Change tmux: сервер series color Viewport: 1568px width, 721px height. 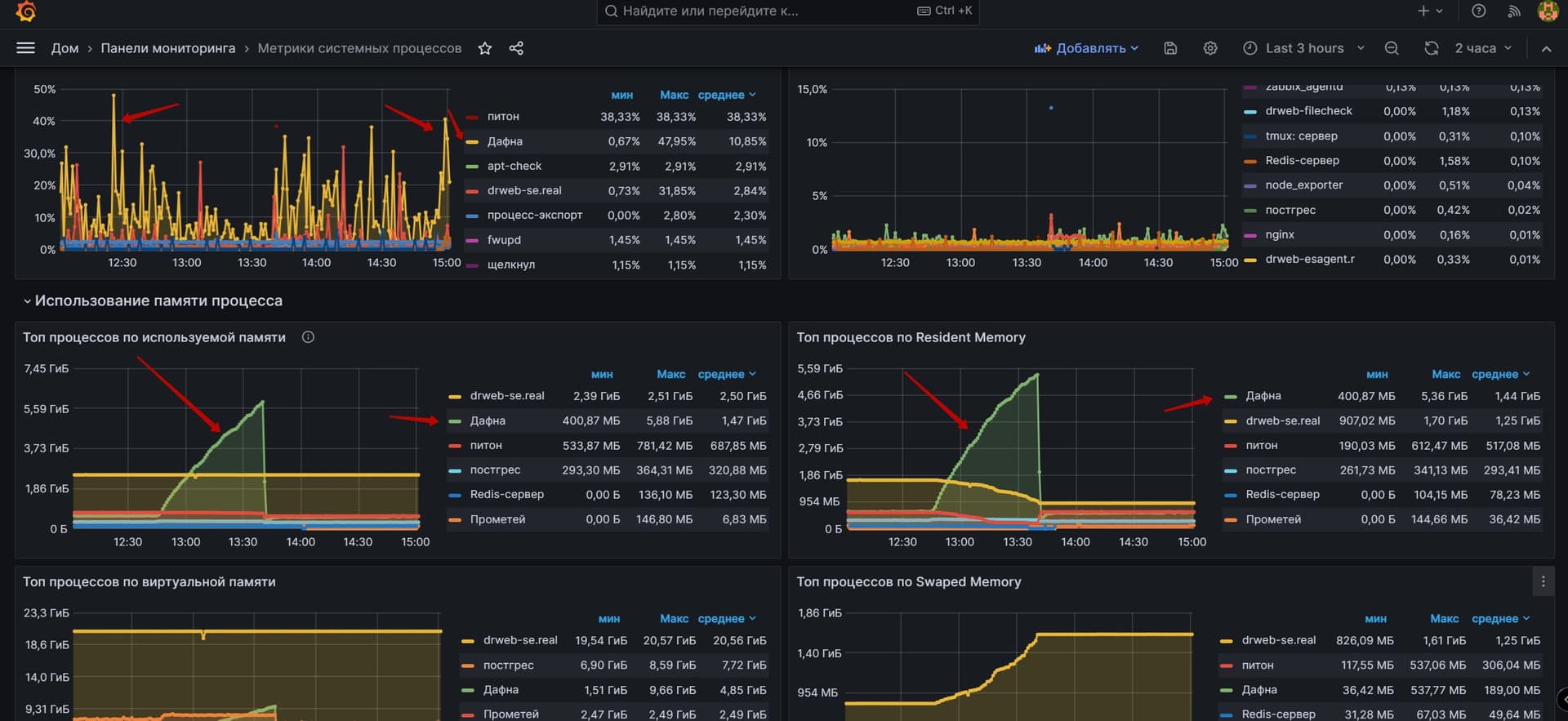1249,136
